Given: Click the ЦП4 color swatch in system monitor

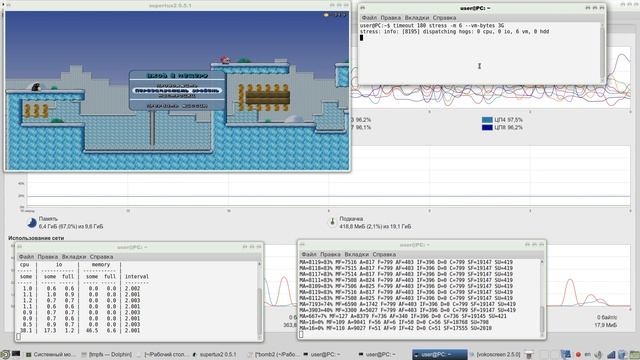Looking at the screenshot, I should coord(487,120).
